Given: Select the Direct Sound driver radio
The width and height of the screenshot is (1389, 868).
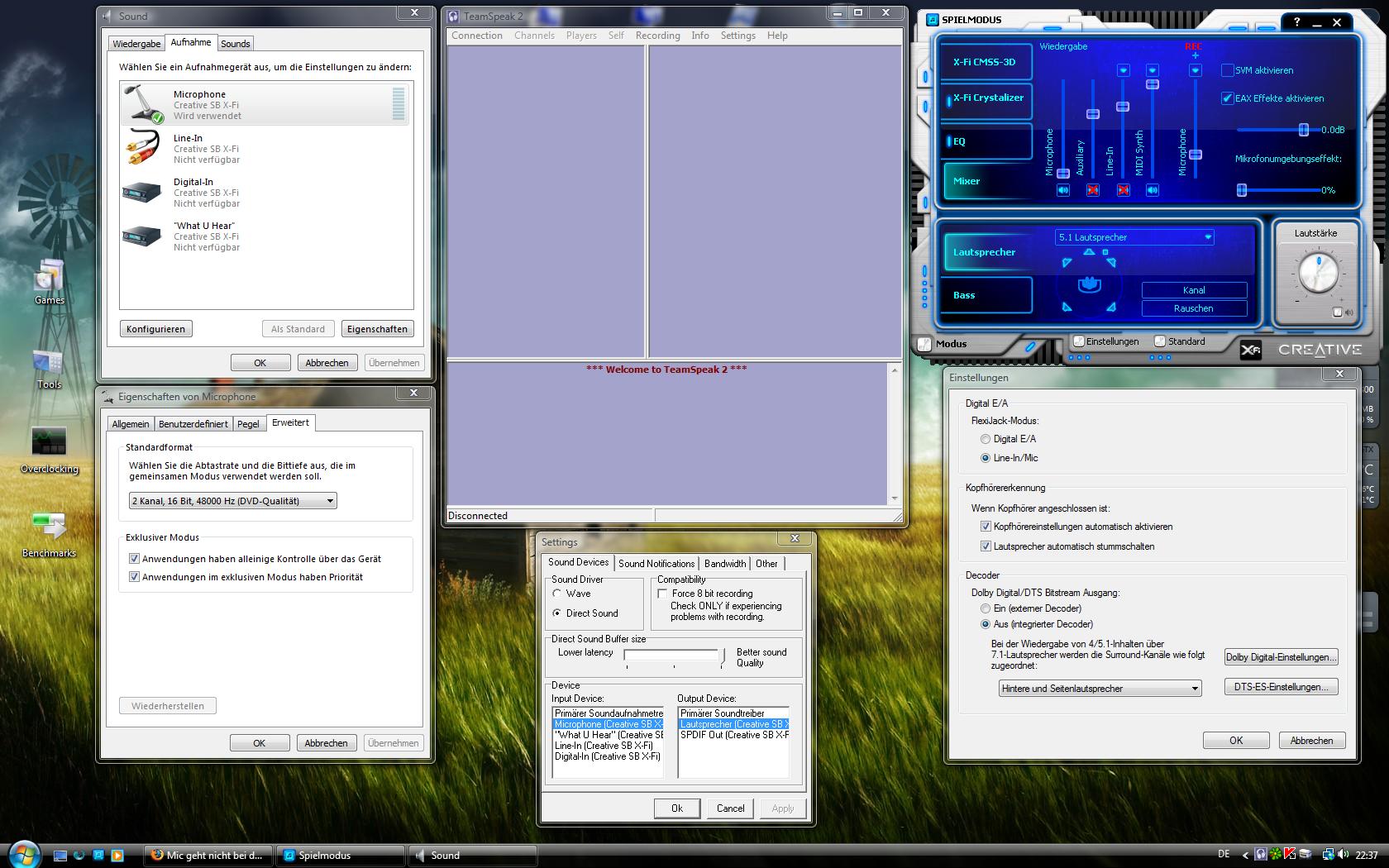Looking at the screenshot, I should tap(557, 613).
